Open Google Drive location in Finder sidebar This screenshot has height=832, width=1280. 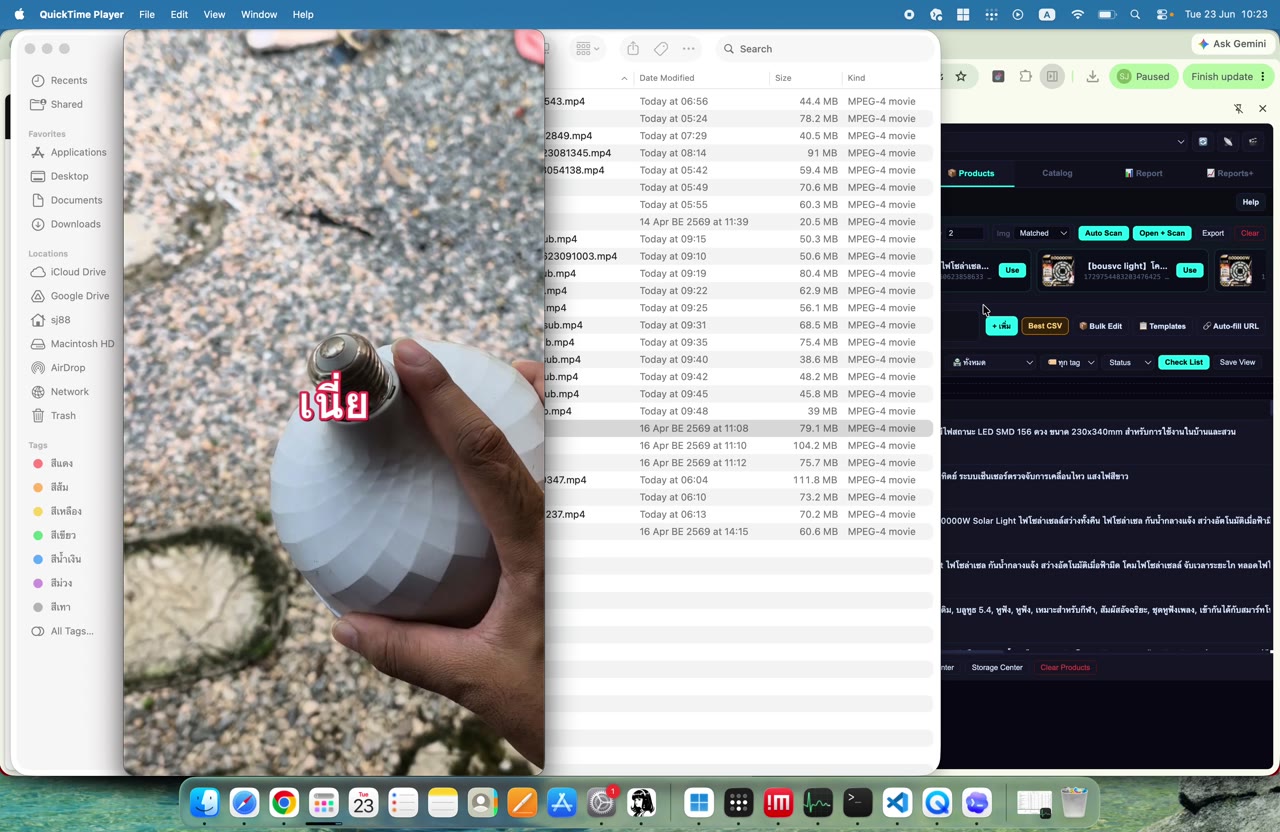pos(80,296)
